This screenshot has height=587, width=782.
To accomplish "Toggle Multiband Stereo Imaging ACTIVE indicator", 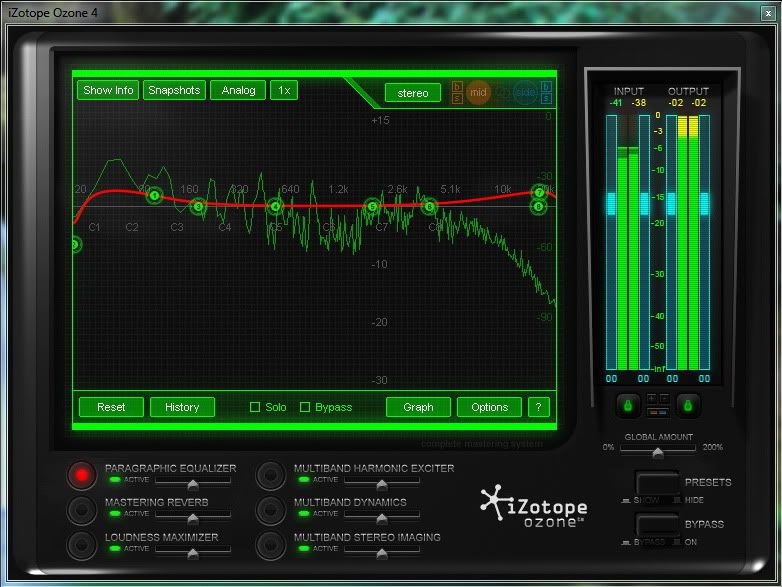I will [x=304, y=549].
